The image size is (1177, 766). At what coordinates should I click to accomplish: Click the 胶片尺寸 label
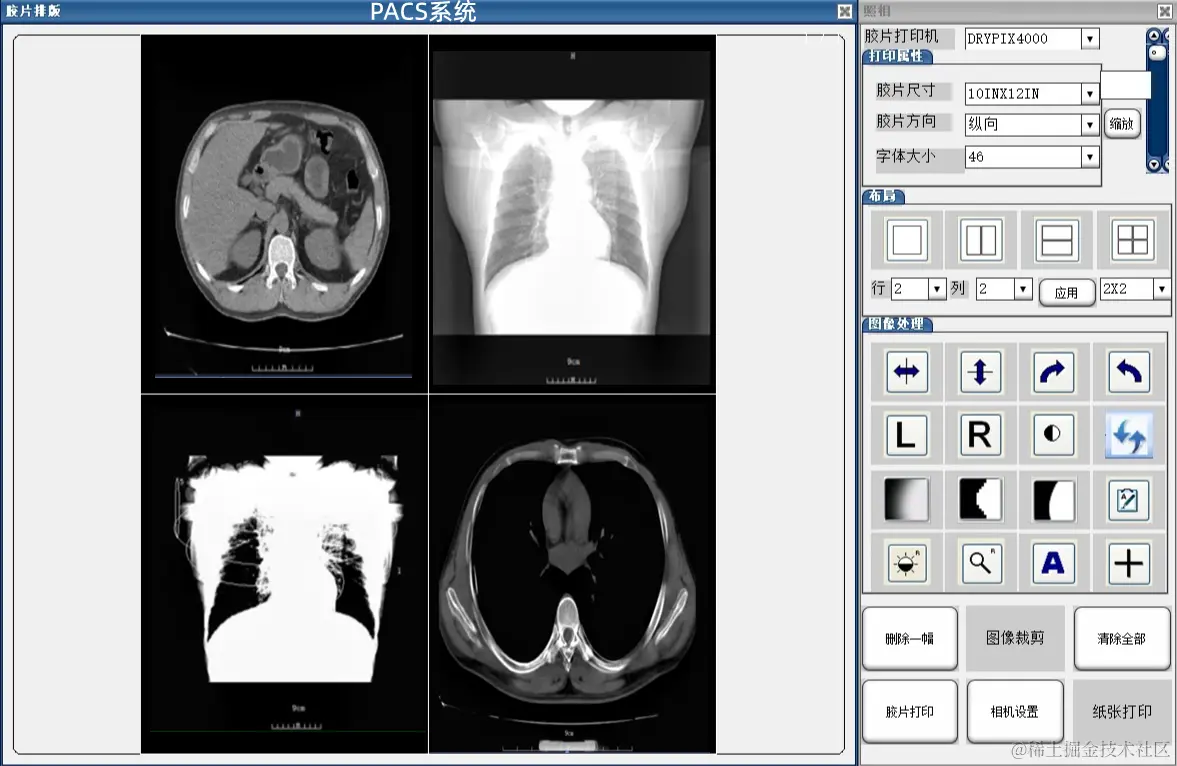click(x=906, y=90)
